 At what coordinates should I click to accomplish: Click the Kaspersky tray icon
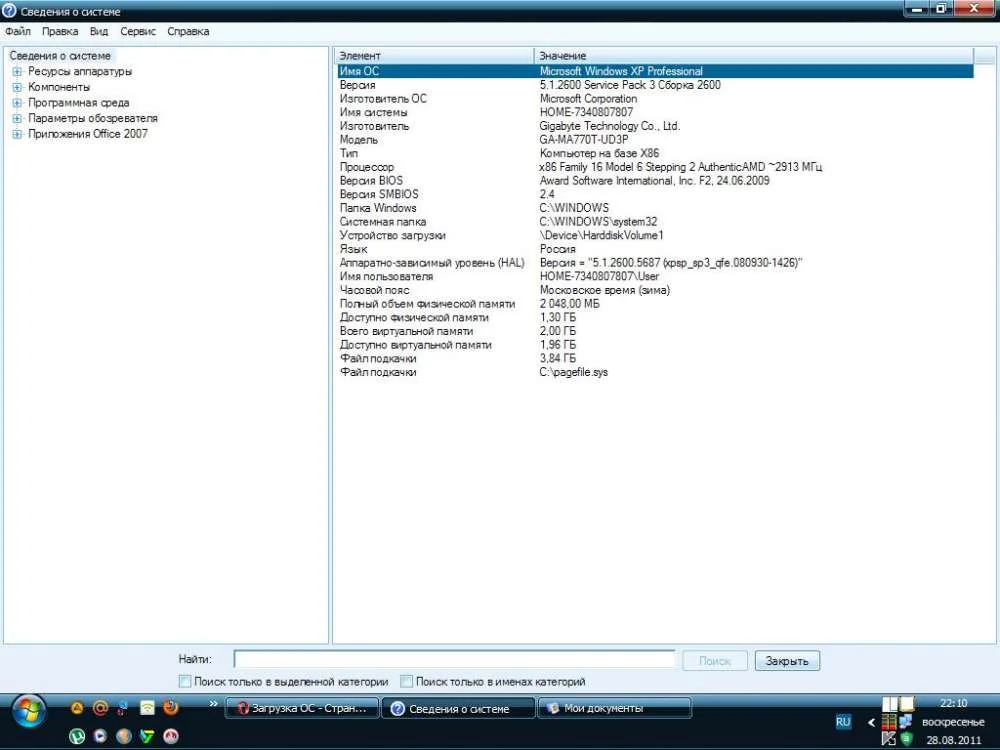coord(887,738)
